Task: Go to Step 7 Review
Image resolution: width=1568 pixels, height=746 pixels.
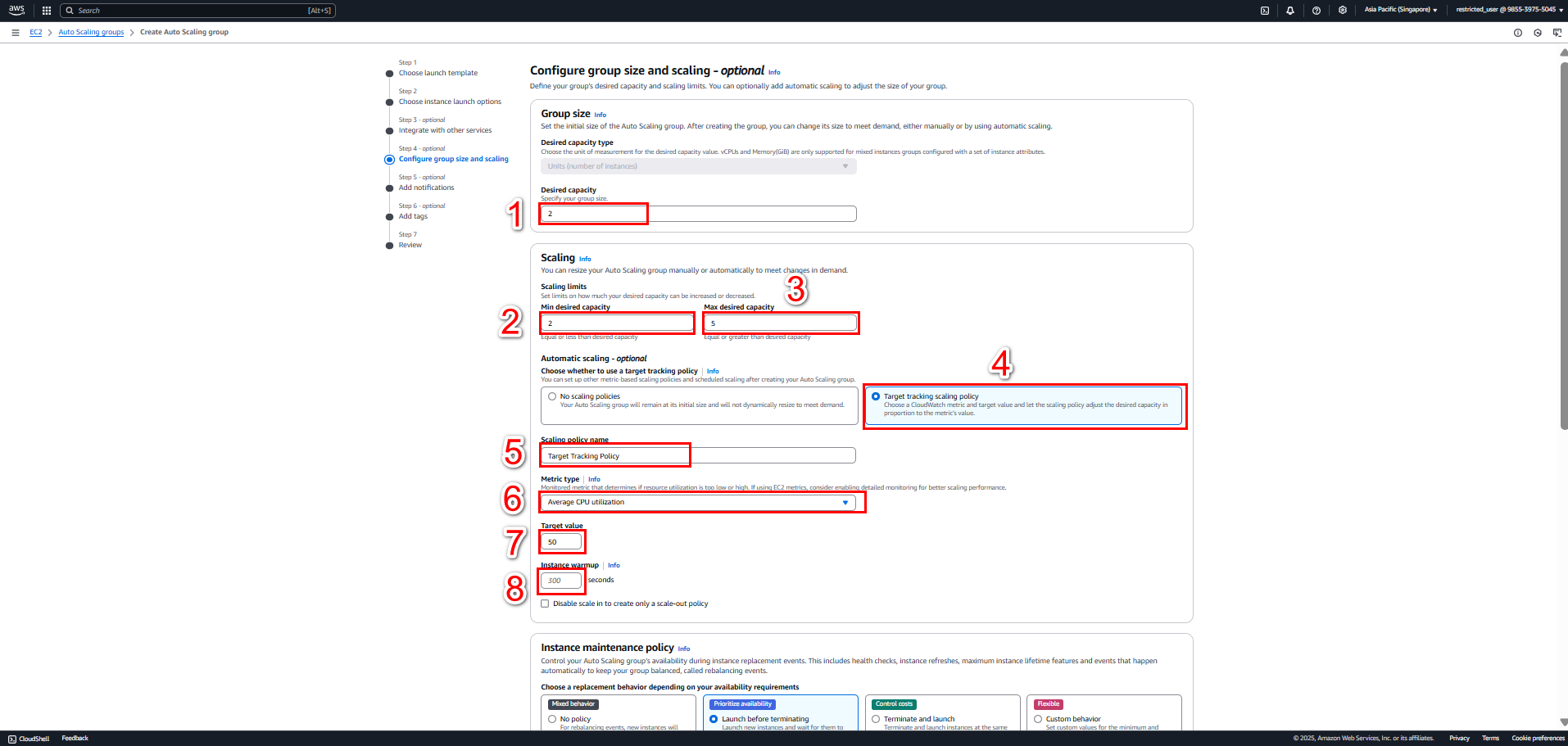Action: tap(410, 245)
